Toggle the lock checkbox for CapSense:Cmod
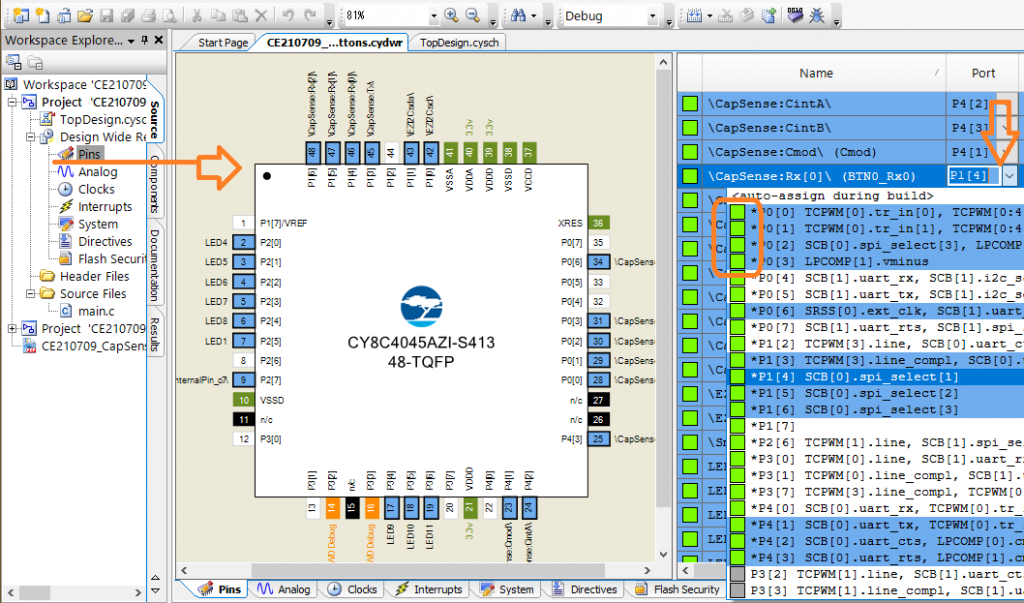The height and width of the screenshot is (603, 1024). (x=691, y=153)
